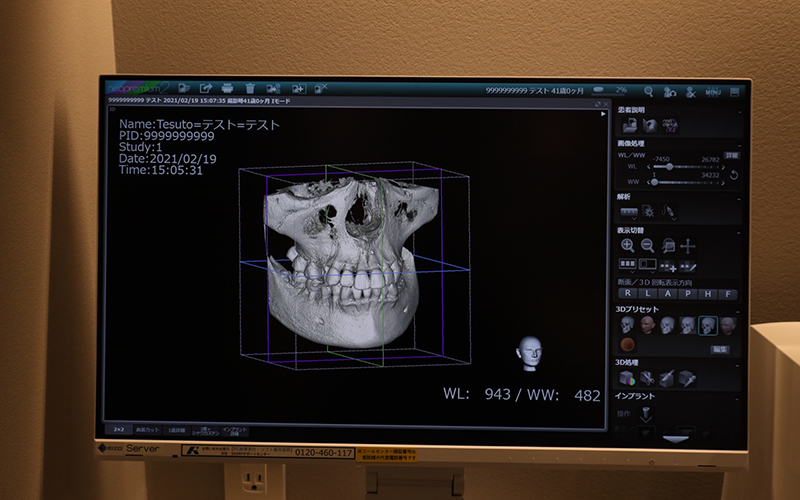Image resolution: width=800 pixels, height=500 pixels.
Task: Reset WL/WW with the circular arrow icon
Action: 734,175
